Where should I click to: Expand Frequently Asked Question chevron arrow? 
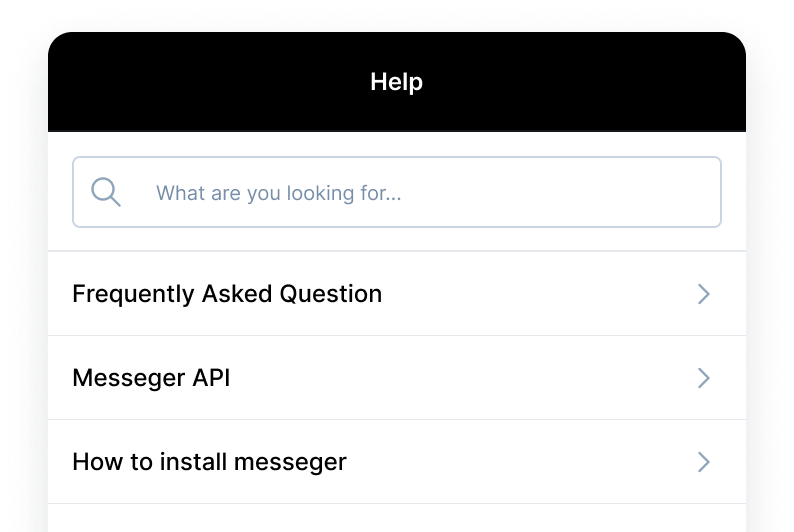coord(704,294)
